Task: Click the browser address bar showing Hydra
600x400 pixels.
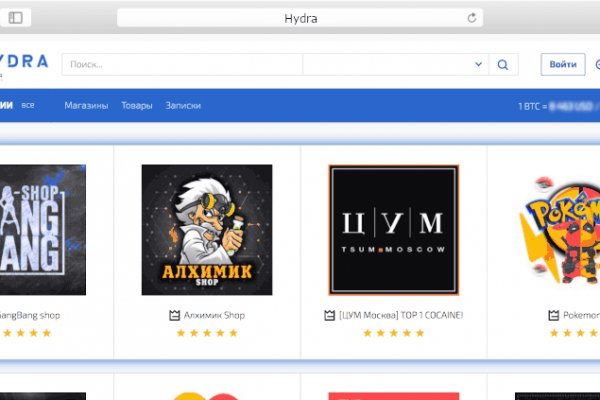Action: [x=300, y=18]
